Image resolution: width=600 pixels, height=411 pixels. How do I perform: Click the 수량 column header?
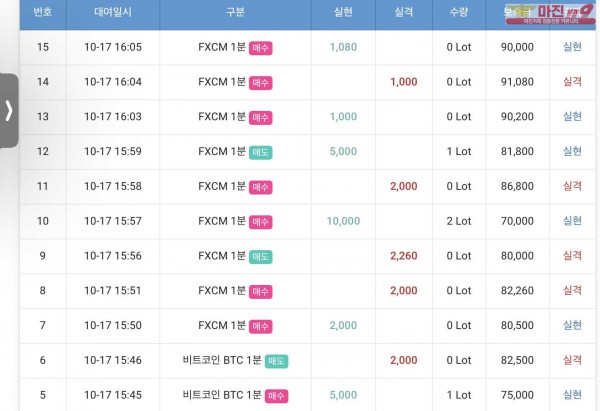pos(459,12)
